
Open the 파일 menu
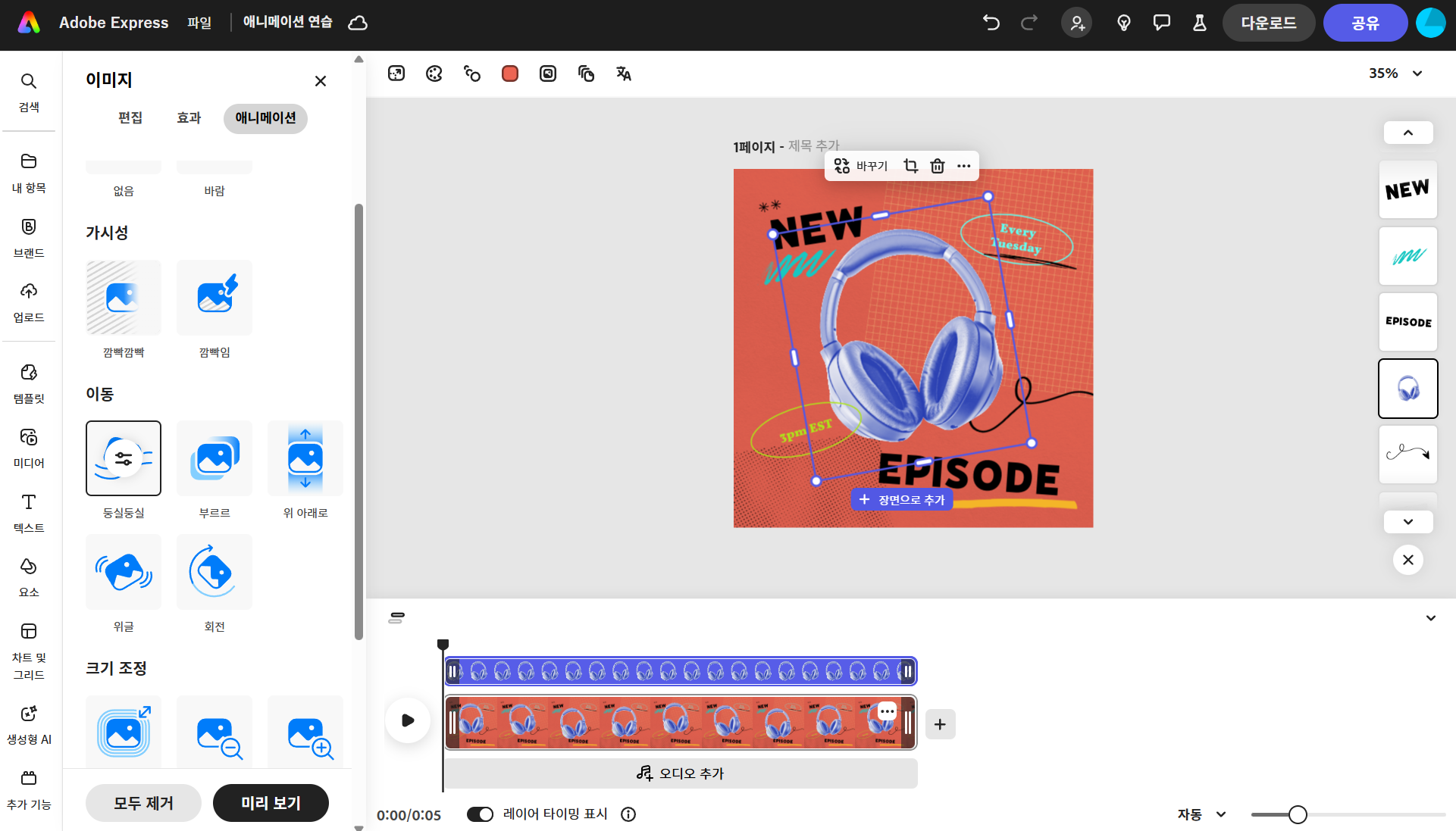[x=199, y=23]
